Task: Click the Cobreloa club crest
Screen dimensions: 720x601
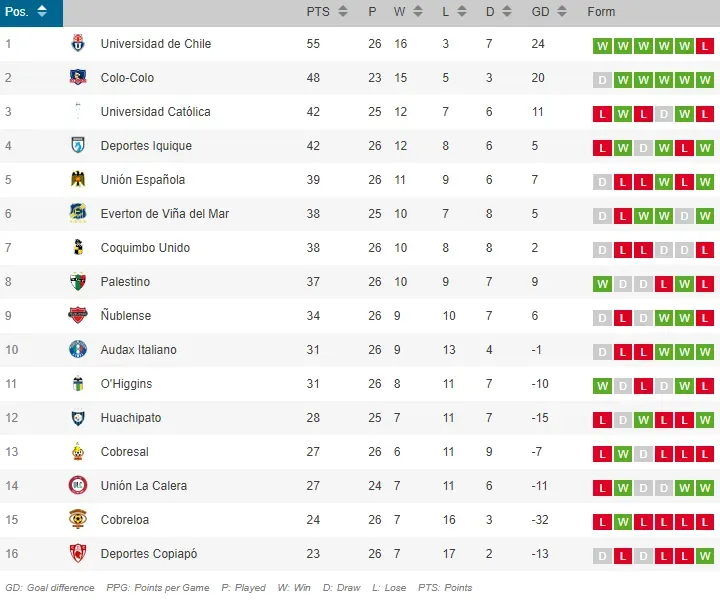Action: pyautogui.click(x=78, y=520)
